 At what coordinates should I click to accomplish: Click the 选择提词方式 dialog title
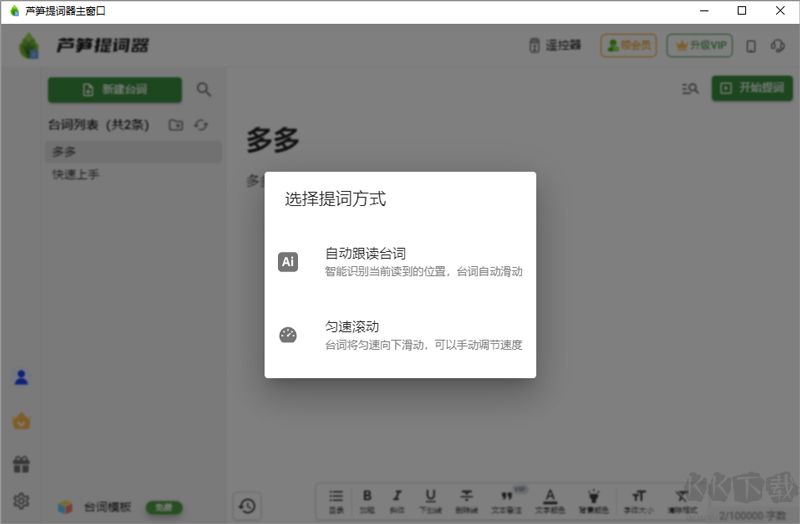(x=335, y=198)
